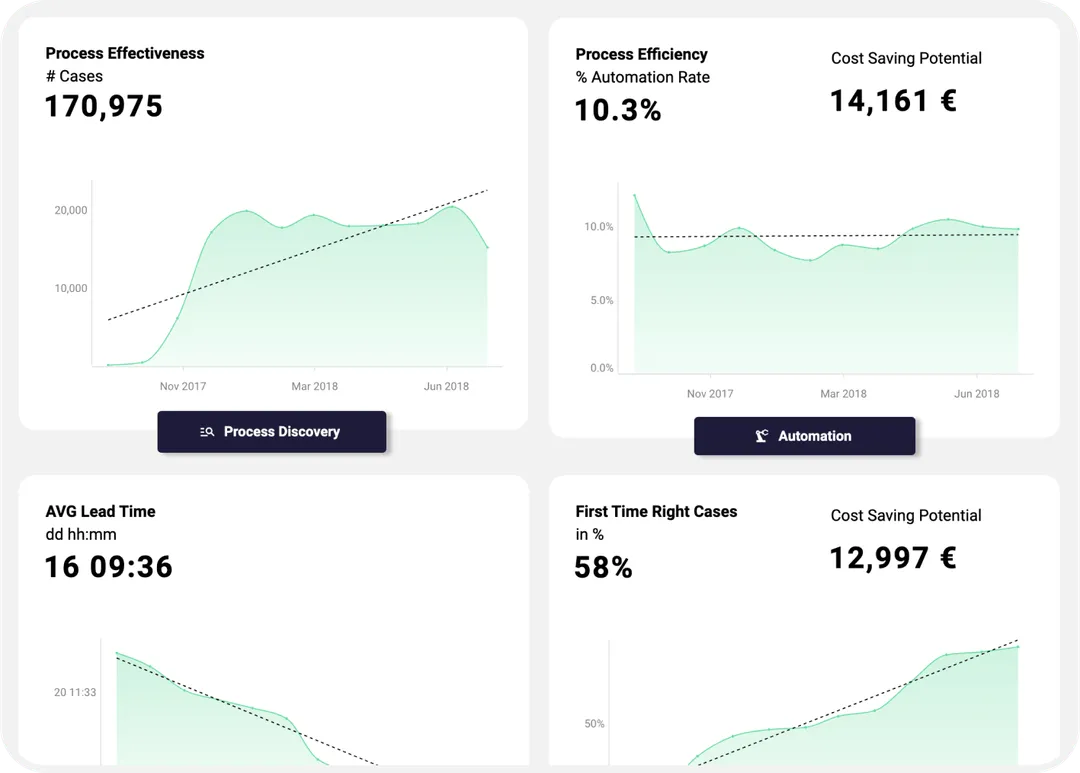This screenshot has width=1080, height=773.
Task: Select the AVG Lead Time title
Action: click(x=100, y=511)
